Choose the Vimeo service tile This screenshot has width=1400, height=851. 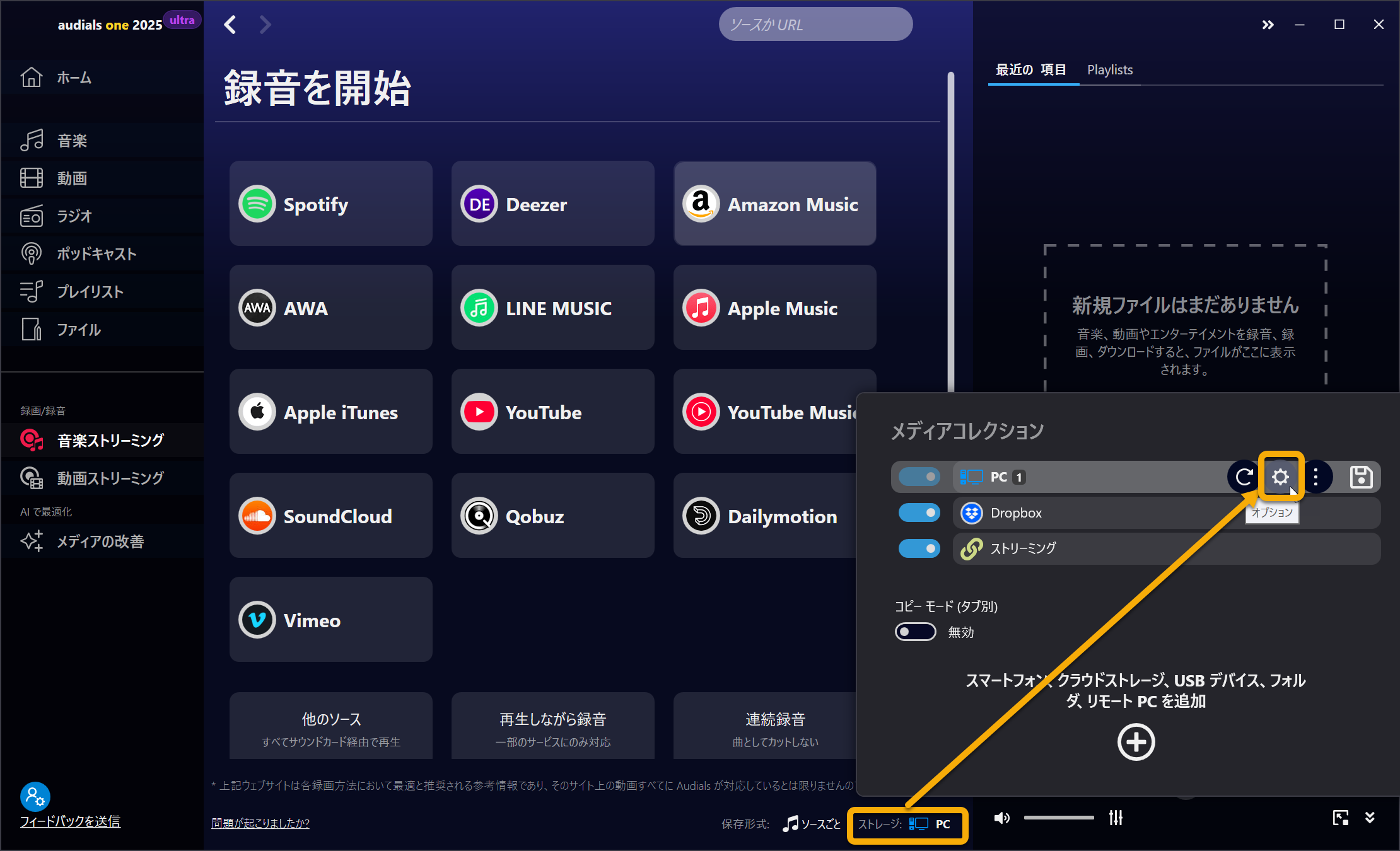coord(331,620)
